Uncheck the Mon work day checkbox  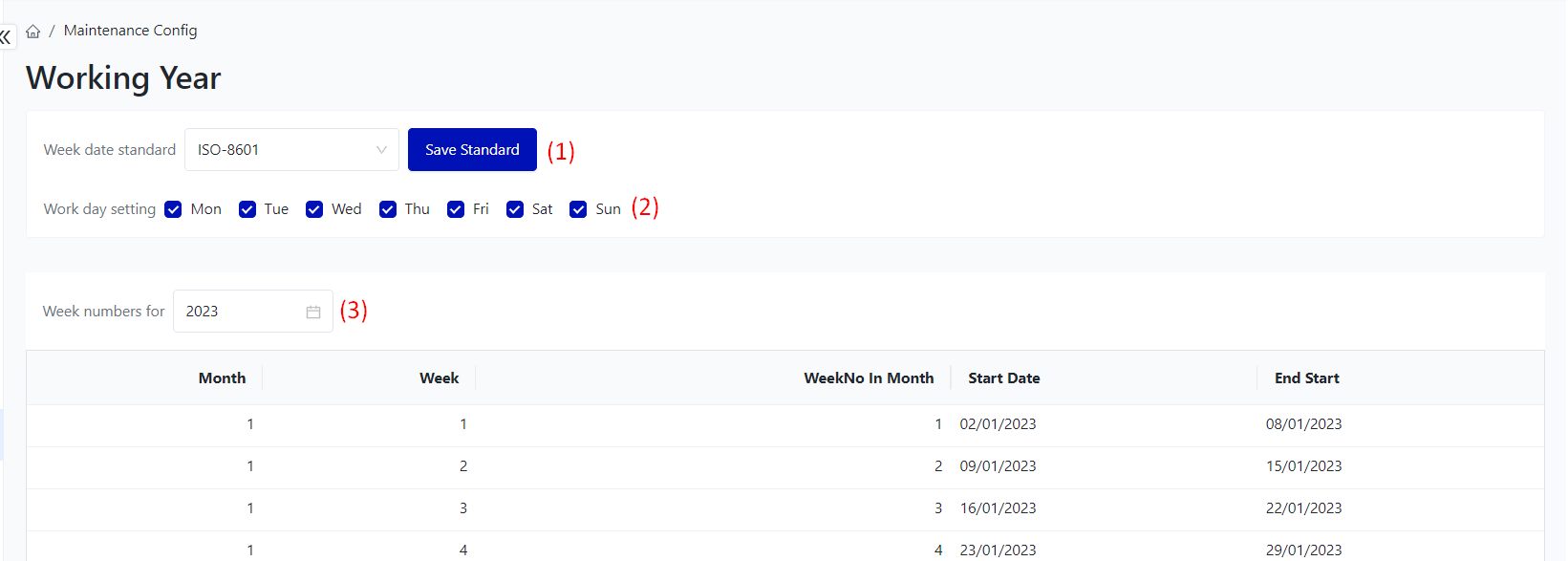(x=173, y=209)
